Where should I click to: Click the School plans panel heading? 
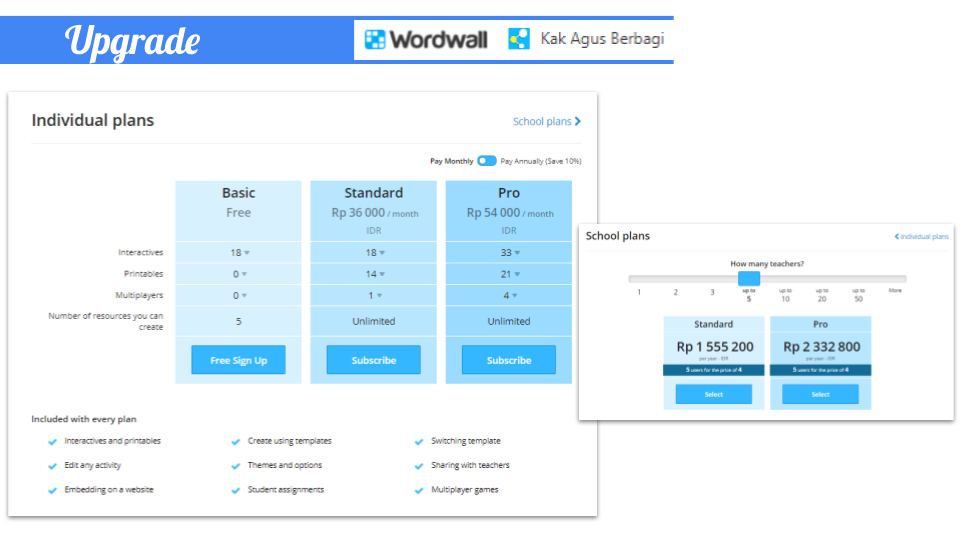pos(618,236)
